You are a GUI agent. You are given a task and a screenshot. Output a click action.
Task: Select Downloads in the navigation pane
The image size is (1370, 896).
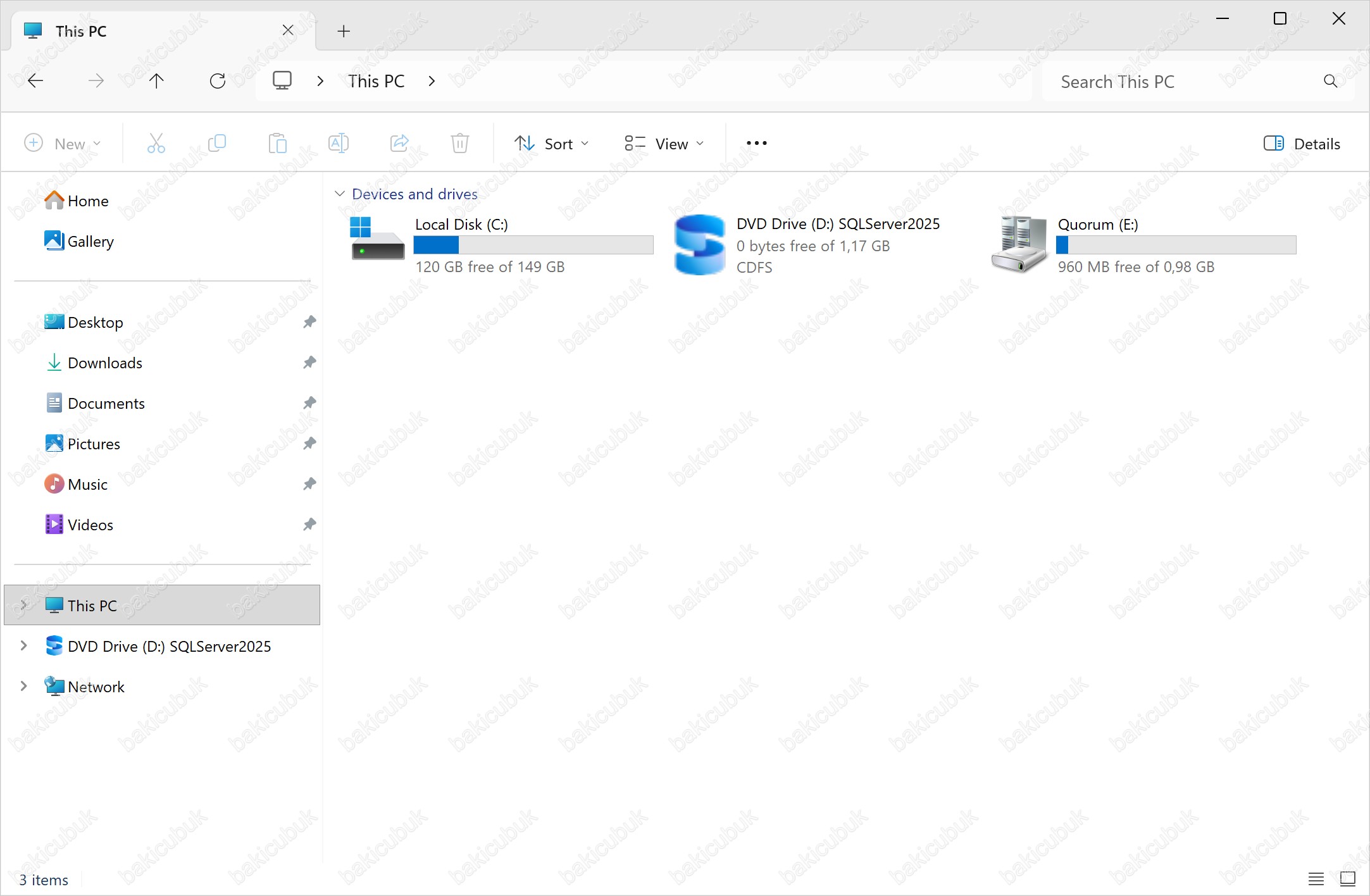point(104,363)
